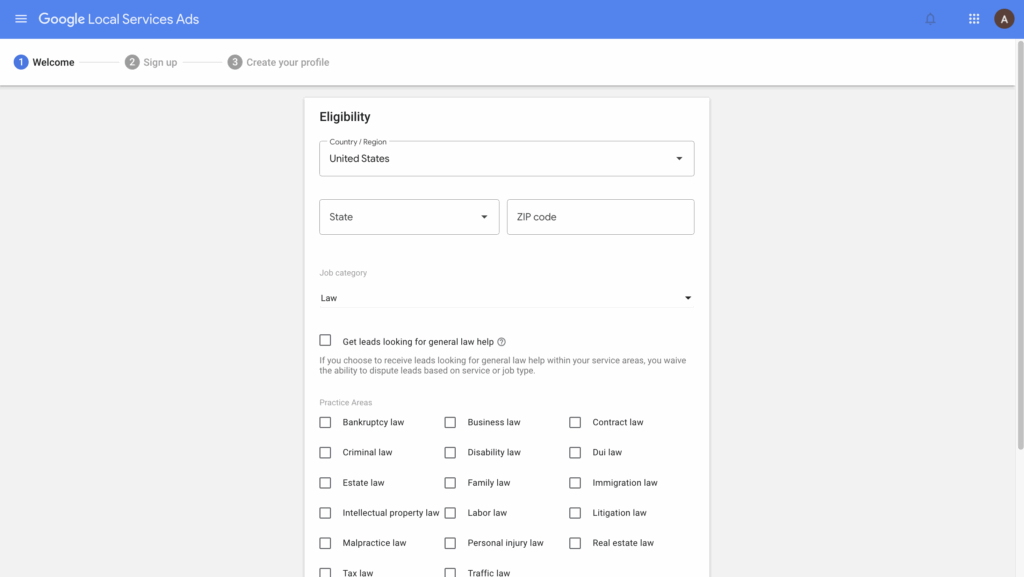Viewport: 1024px width, 577px height.
Task: Expand the State dropdown
Action: [x=409, y=217]
